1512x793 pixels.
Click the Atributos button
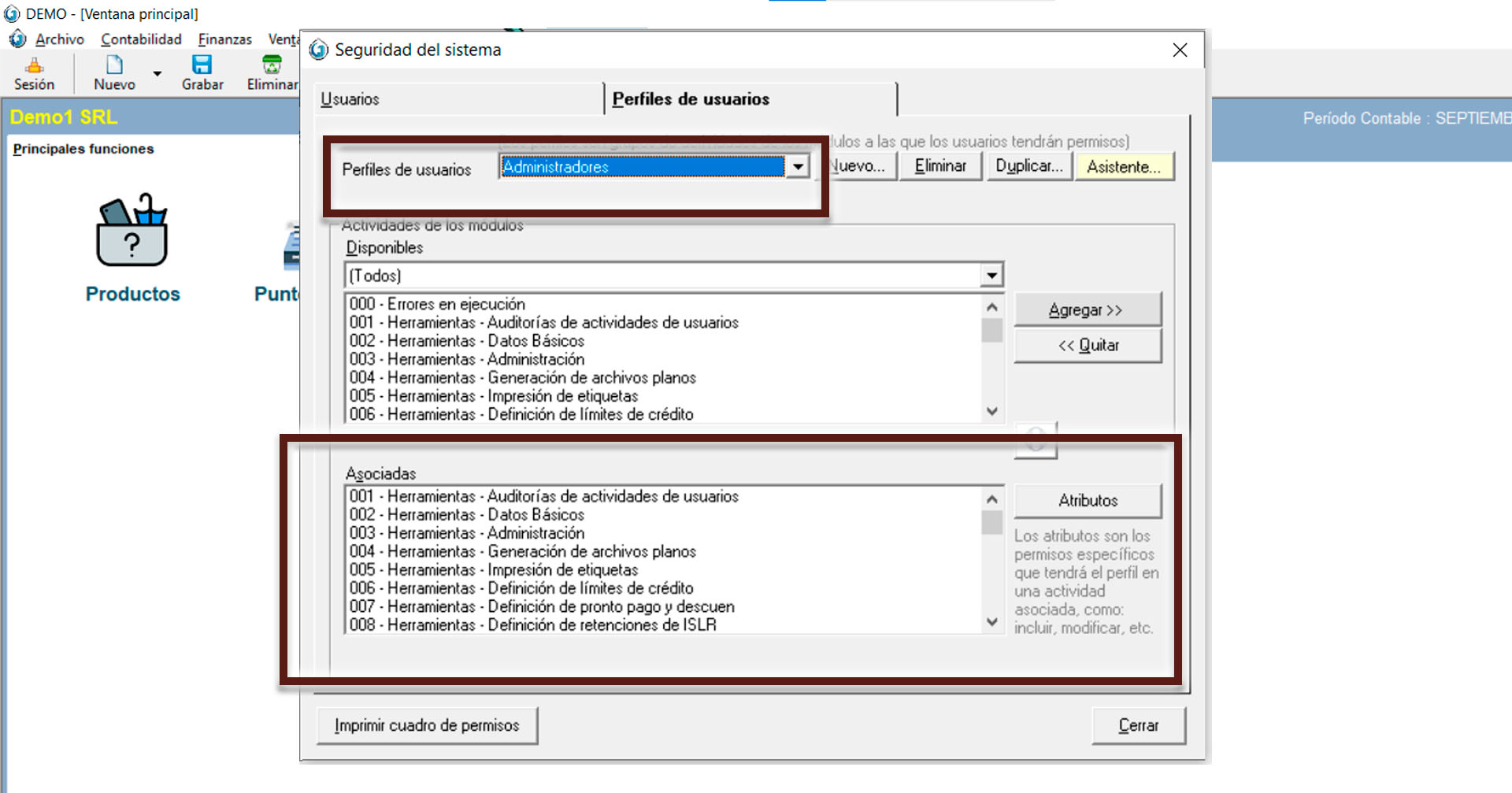tap(1088, 501)
